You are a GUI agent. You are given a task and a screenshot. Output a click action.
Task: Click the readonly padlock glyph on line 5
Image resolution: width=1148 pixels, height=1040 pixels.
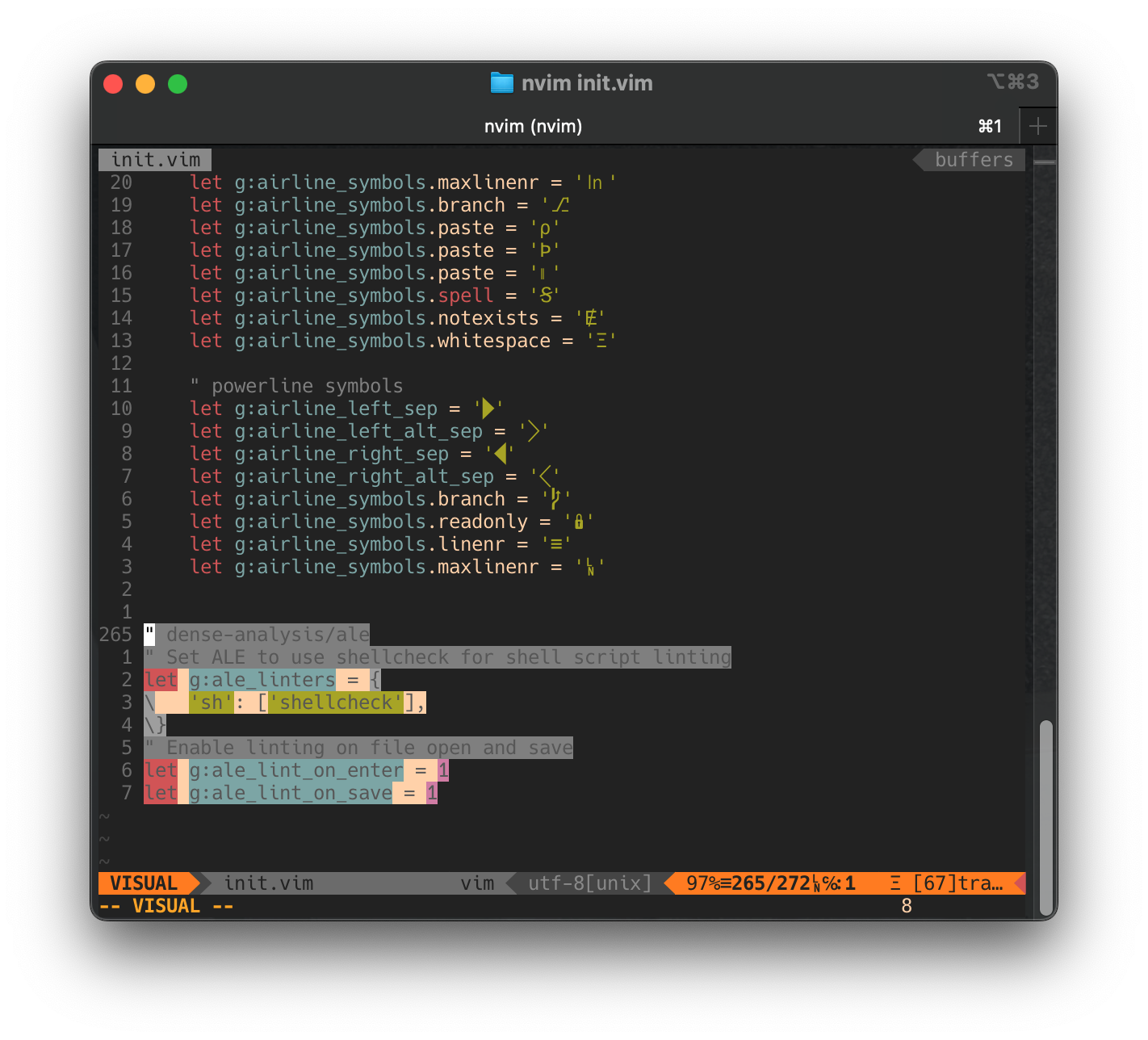pyautogui.click(x=578, y=522)
